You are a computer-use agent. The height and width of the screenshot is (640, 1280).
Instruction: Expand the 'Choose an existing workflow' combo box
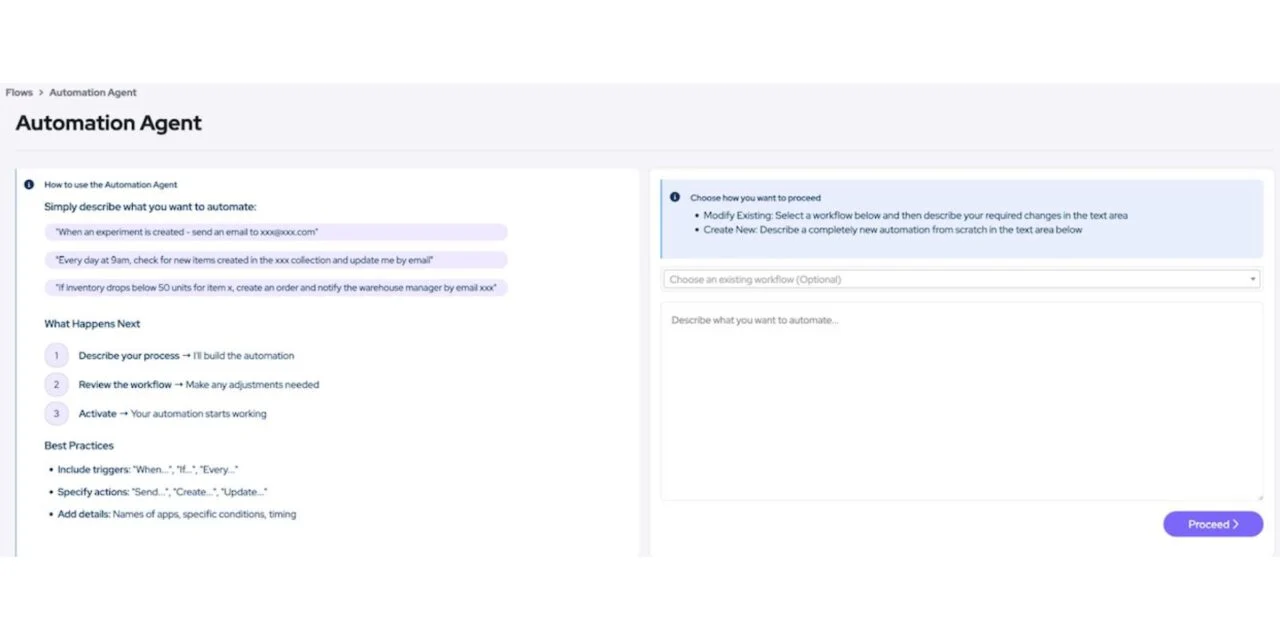coord(950,280)
